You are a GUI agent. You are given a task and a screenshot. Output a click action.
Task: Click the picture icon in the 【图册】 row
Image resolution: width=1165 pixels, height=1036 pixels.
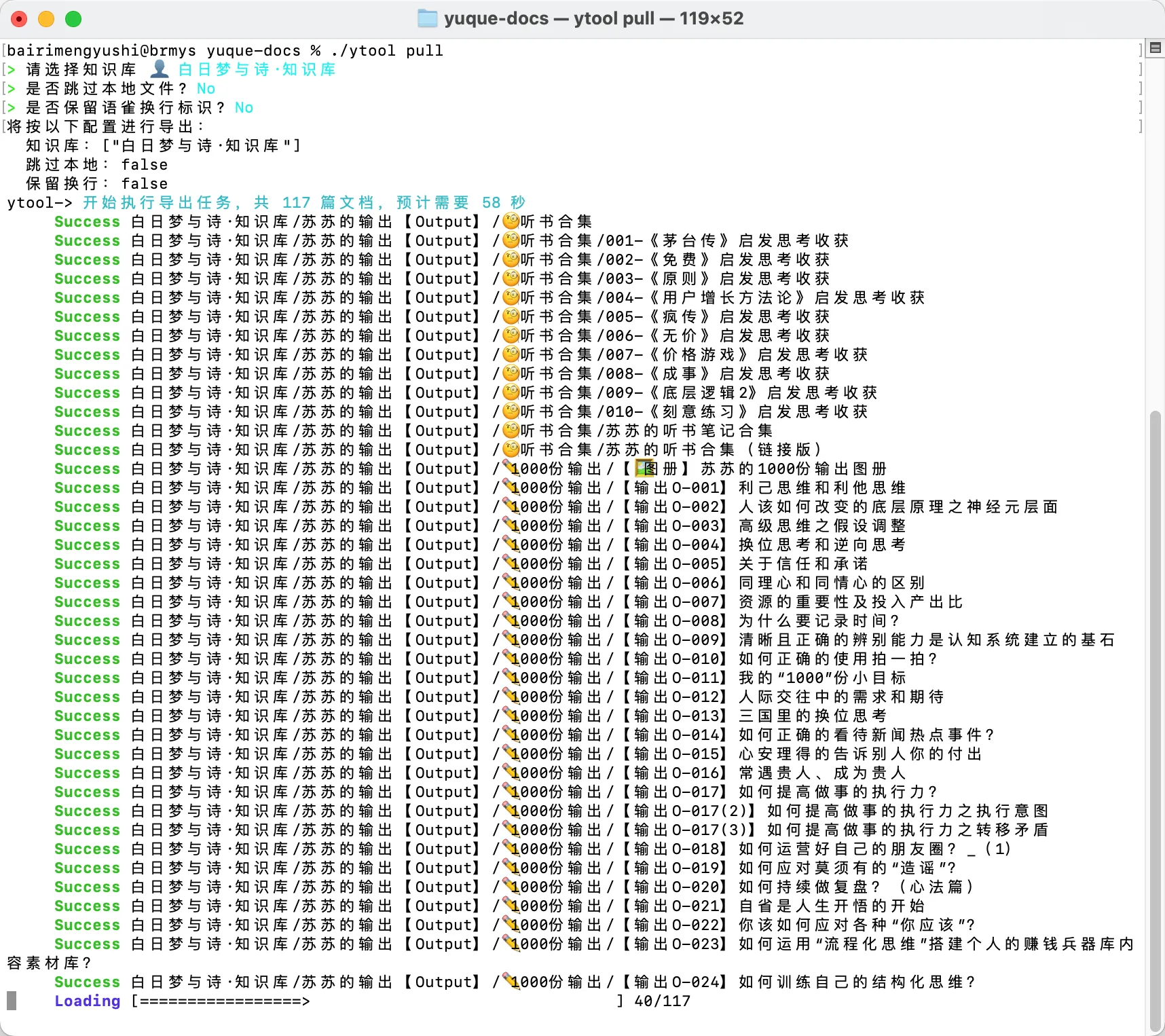point(644,468)
